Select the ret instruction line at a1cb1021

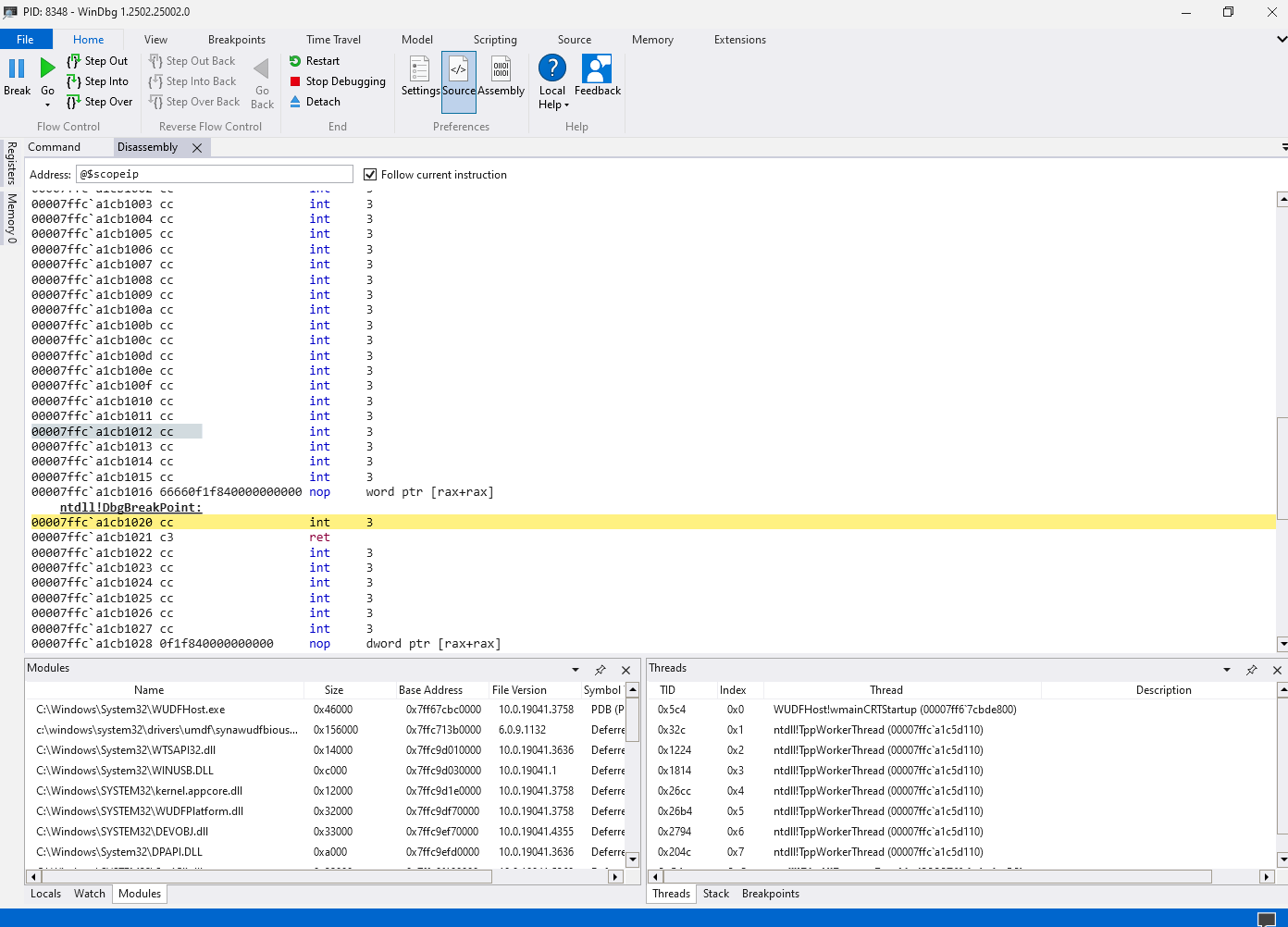pyautogui.click(x=652, y=538)
